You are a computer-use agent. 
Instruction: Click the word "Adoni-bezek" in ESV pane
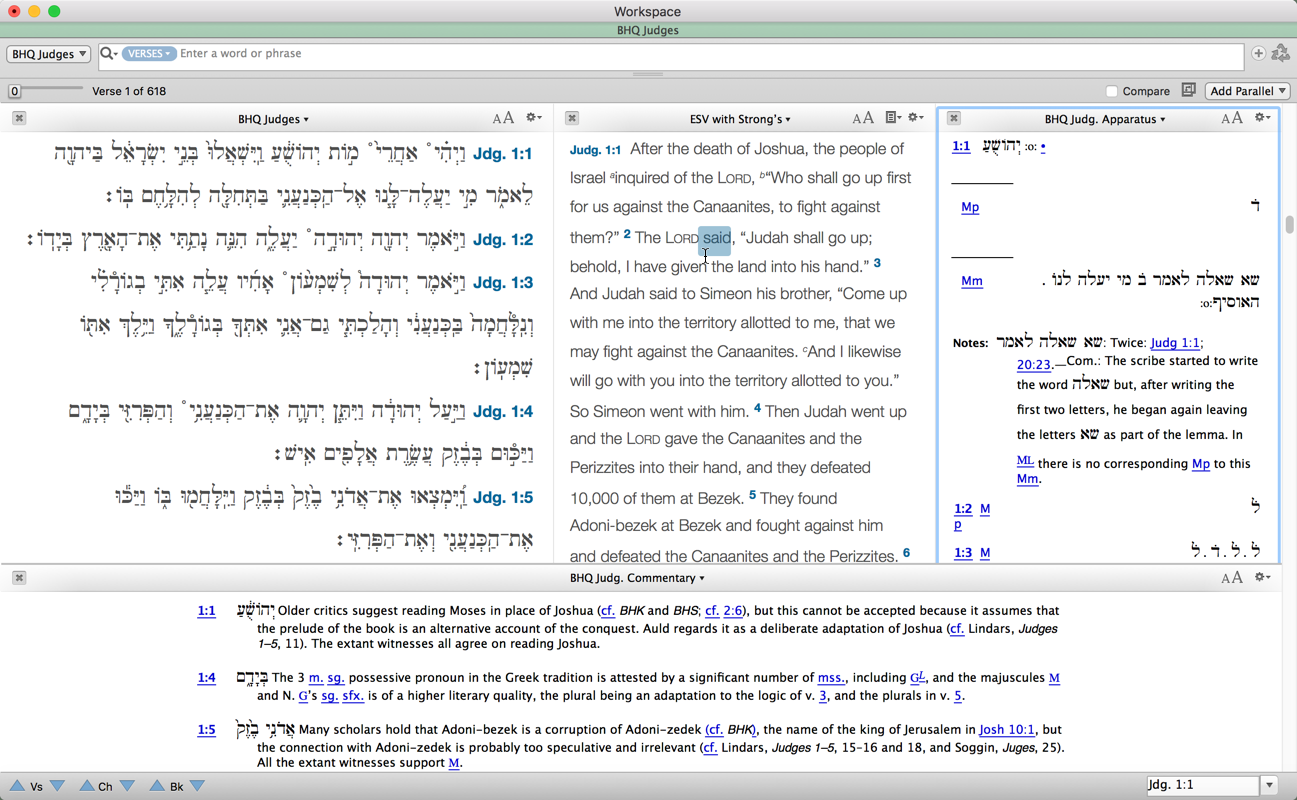[612, 526]
